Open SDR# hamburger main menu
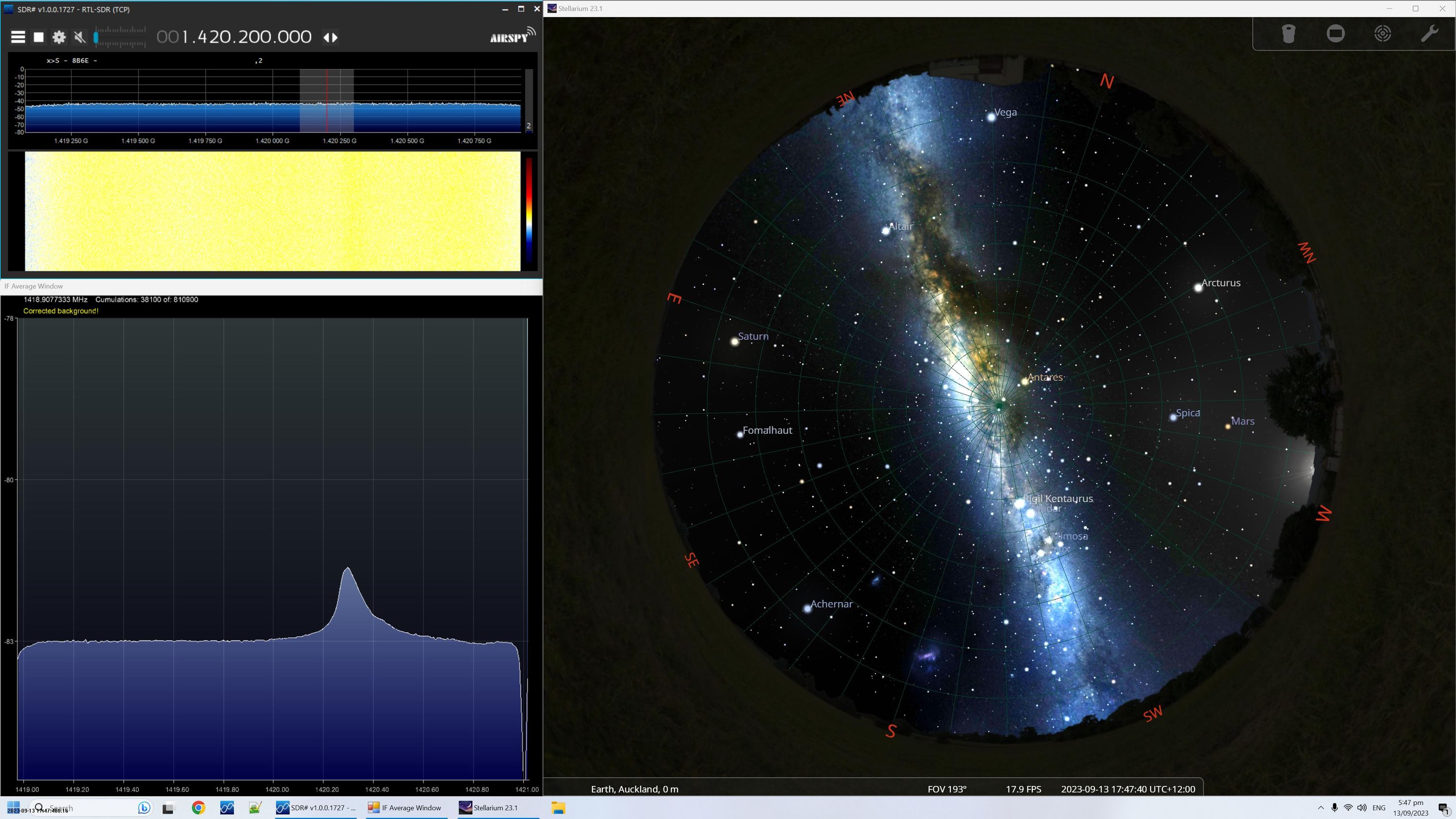The height and width of the screenshot is (819, 1456). point(18,37)
